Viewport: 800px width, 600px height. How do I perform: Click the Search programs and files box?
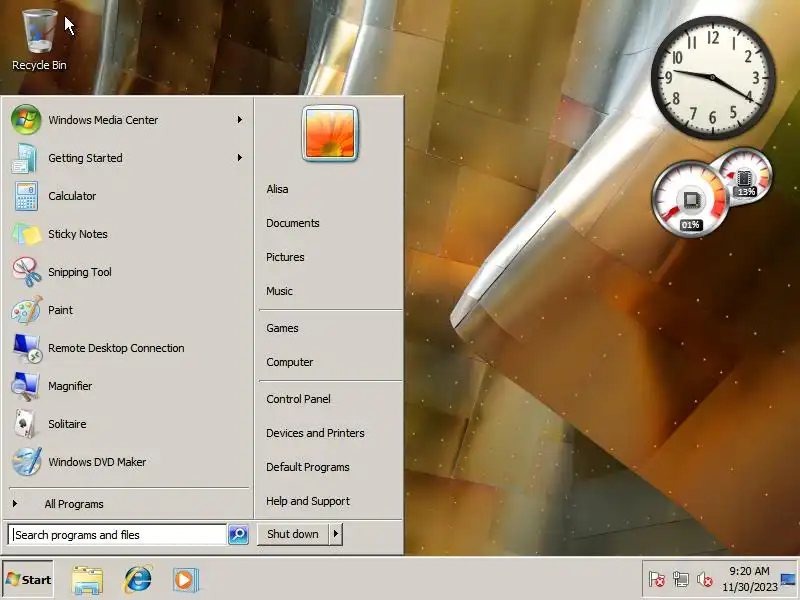(x=117, y=535)
